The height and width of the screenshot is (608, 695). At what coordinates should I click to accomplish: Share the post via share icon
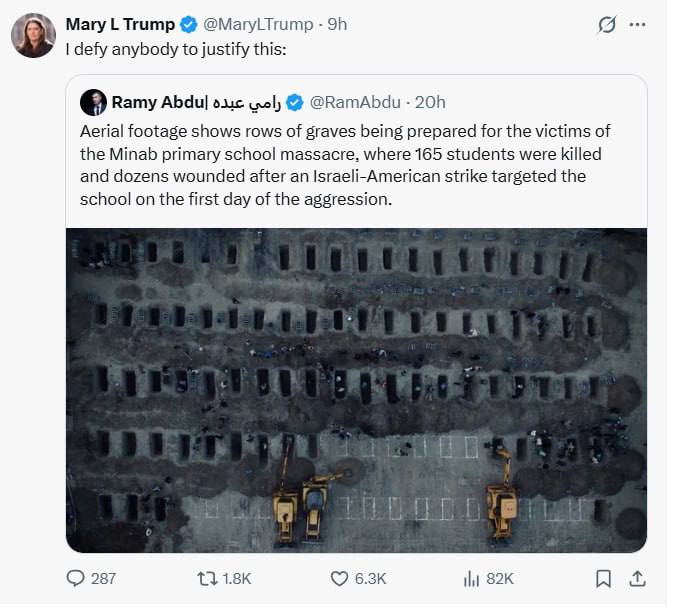tap(637, 578)
